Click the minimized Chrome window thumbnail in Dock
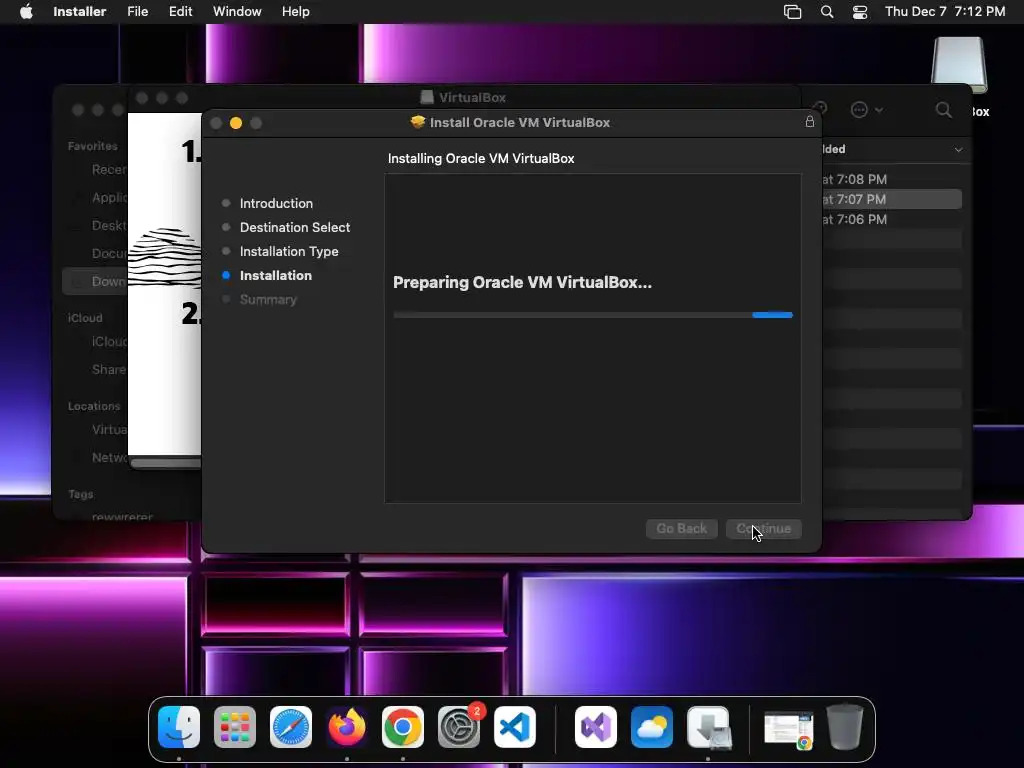This screenshot has width=1024, height=768. click(789, 730)
